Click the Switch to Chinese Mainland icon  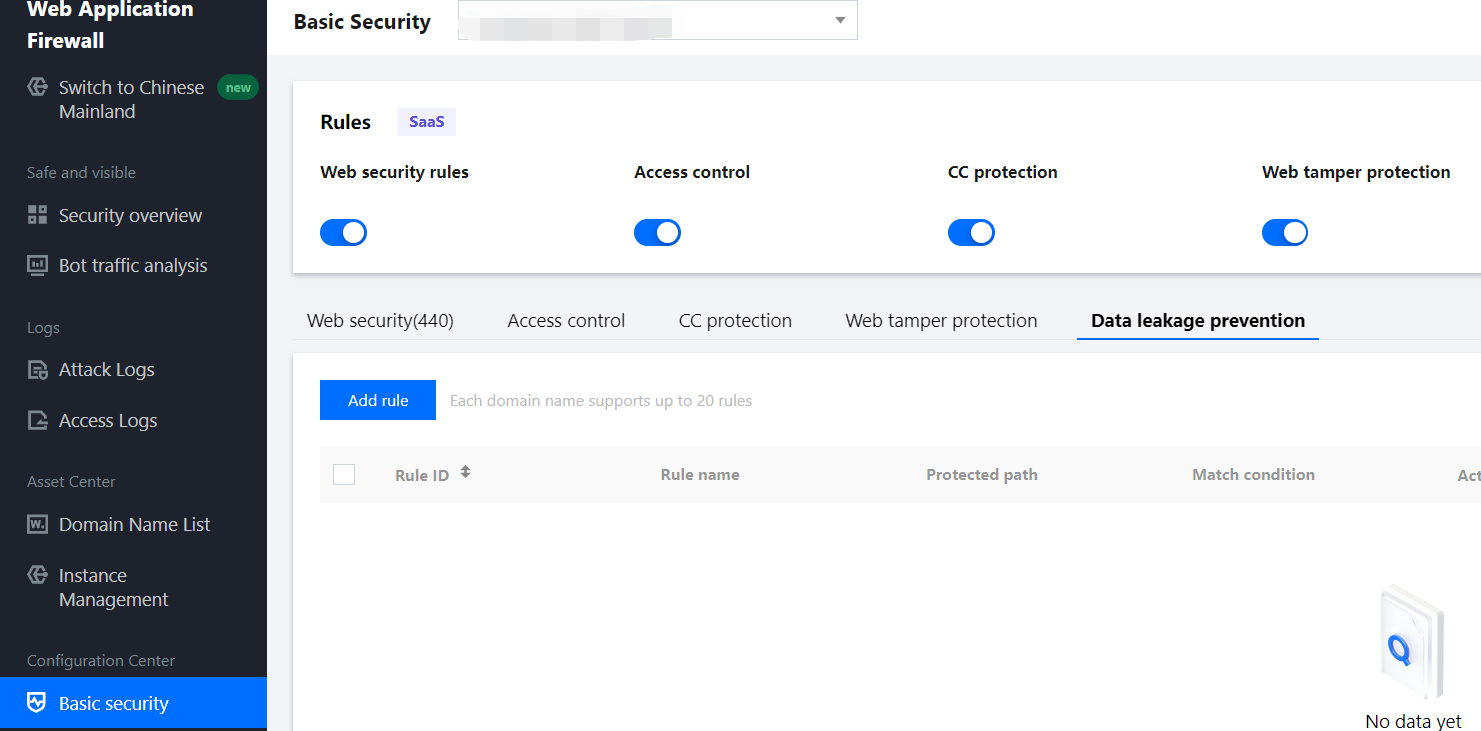(x=37, y=87)
